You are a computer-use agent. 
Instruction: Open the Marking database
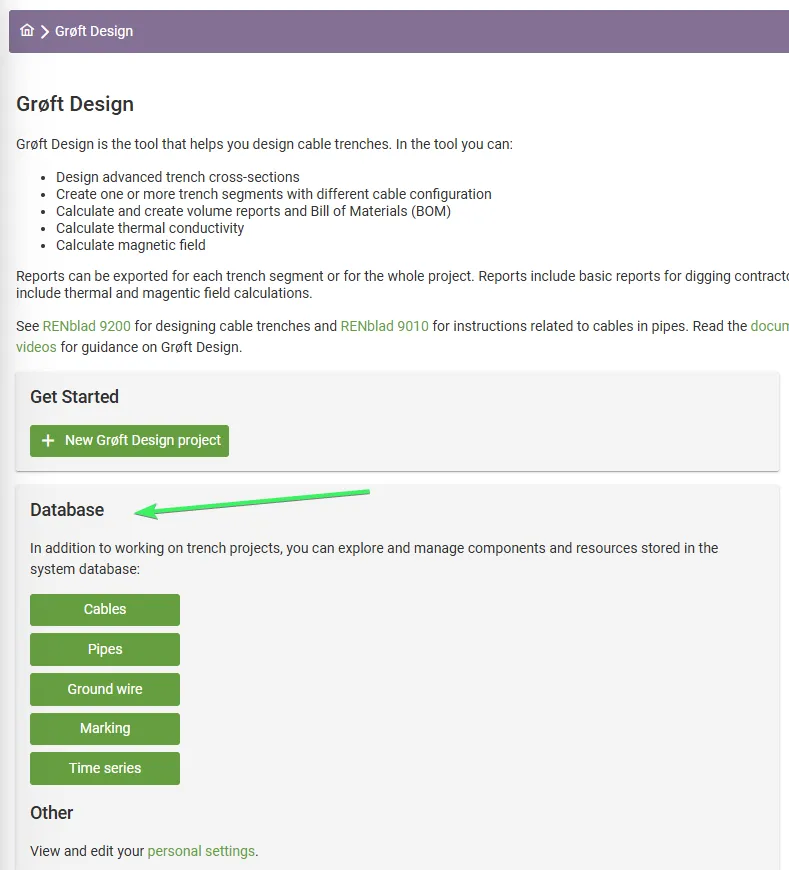point(105,729)
